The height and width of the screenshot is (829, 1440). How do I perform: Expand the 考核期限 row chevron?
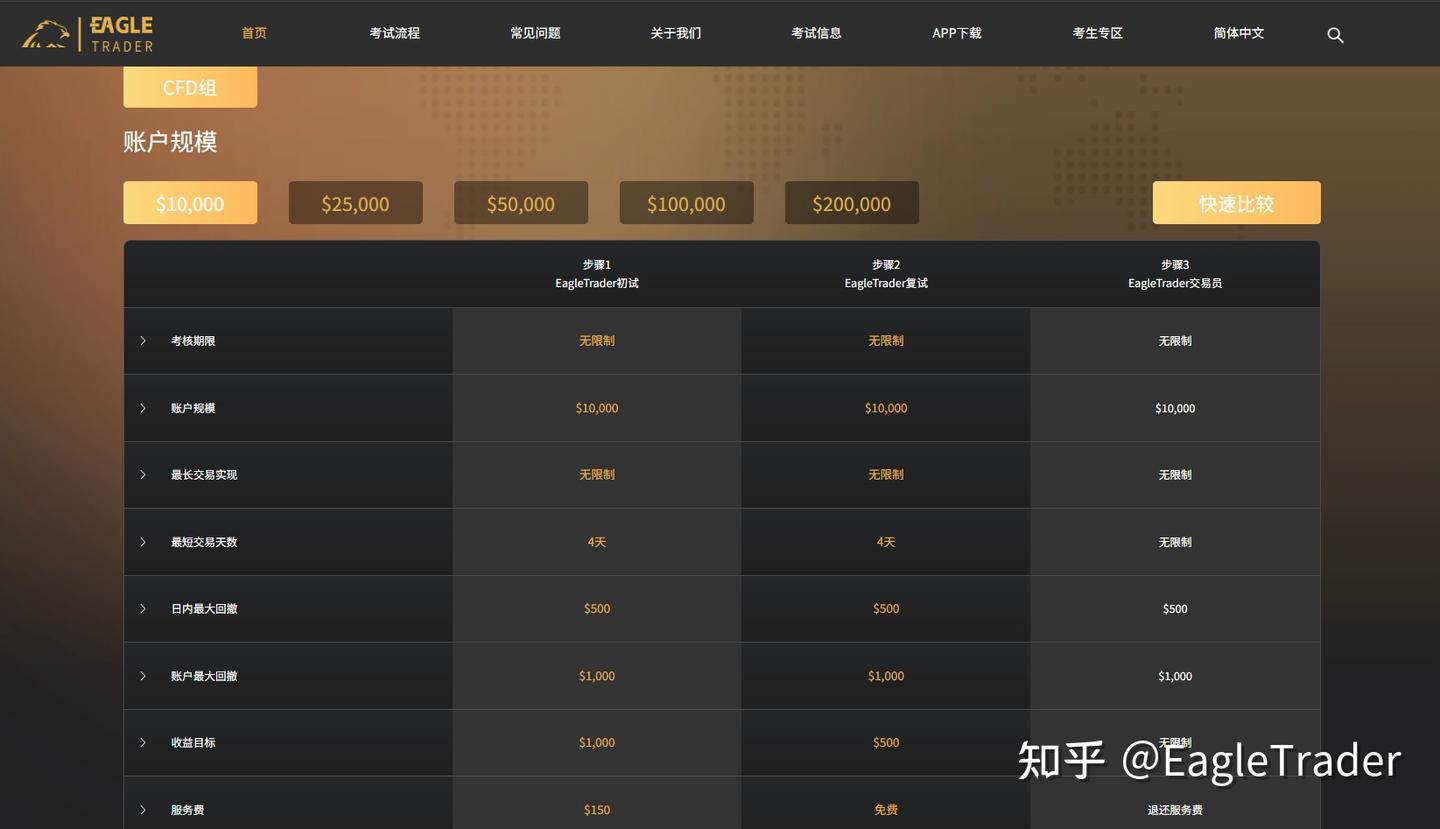[x=143, y=341]
